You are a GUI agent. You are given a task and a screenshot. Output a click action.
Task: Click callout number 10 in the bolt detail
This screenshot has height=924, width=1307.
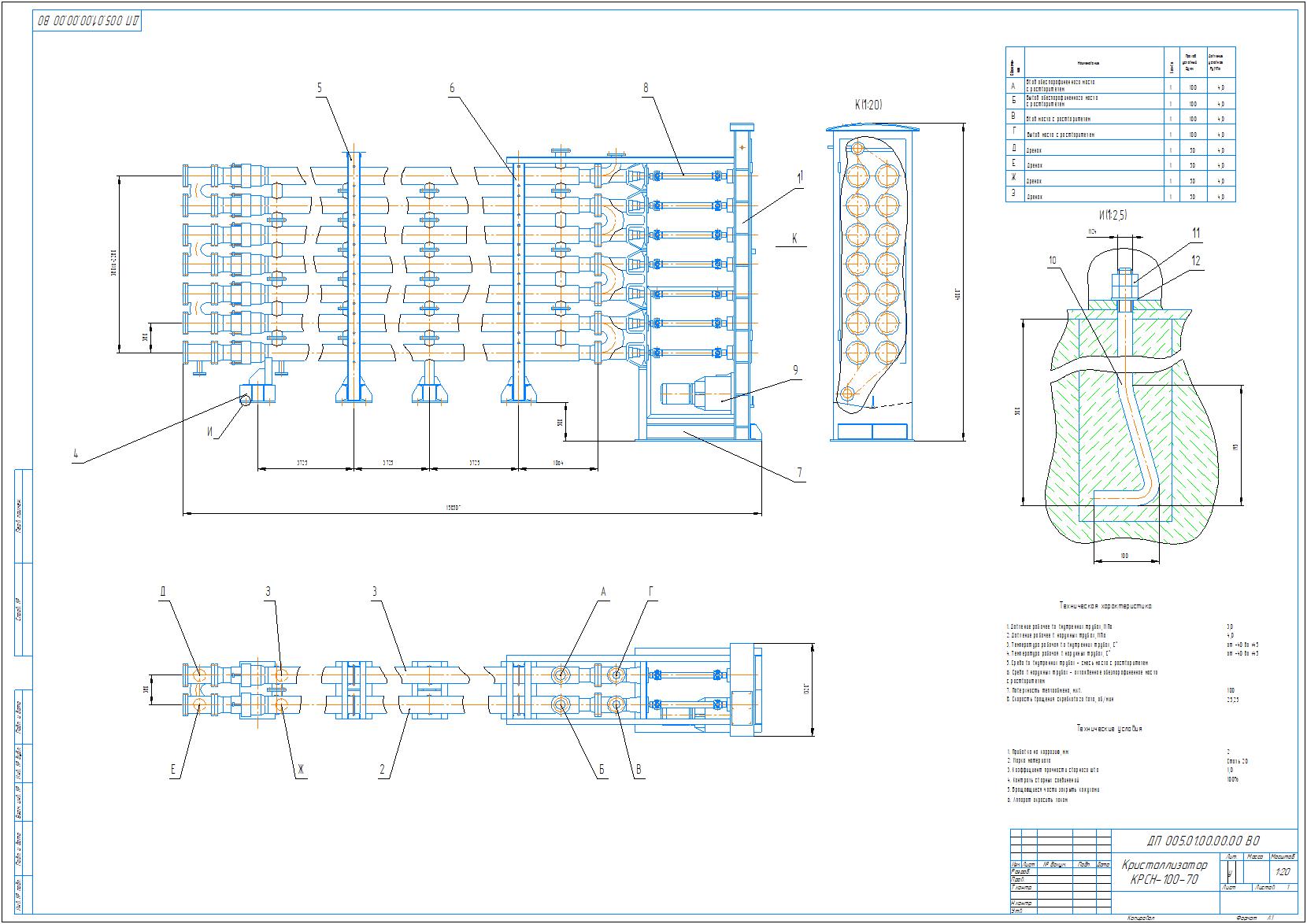click(1053, 260)
